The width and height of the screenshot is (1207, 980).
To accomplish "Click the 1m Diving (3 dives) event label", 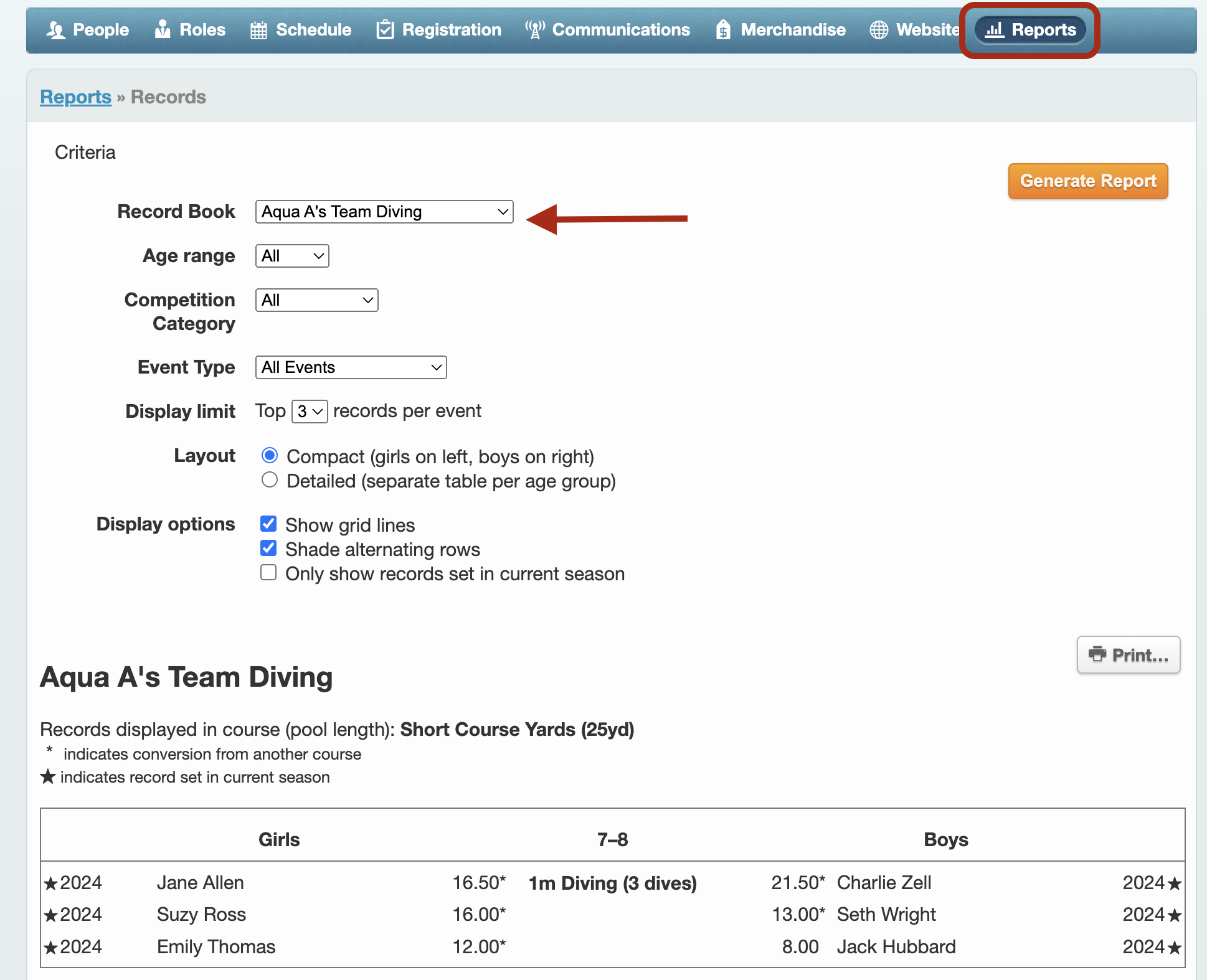I will click(x=613, y=883).
